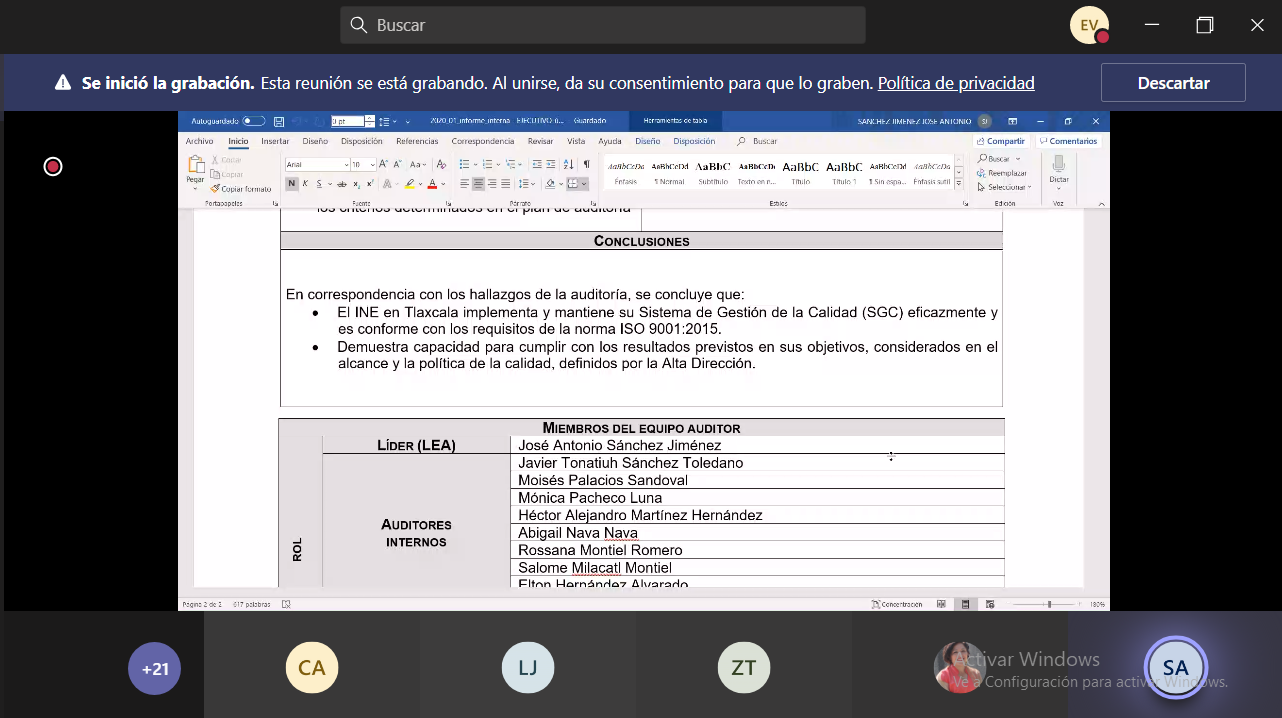Click the Comentarios button in Word
The width and height of the screenshot is (1282, 718).
pos(1068,141)
